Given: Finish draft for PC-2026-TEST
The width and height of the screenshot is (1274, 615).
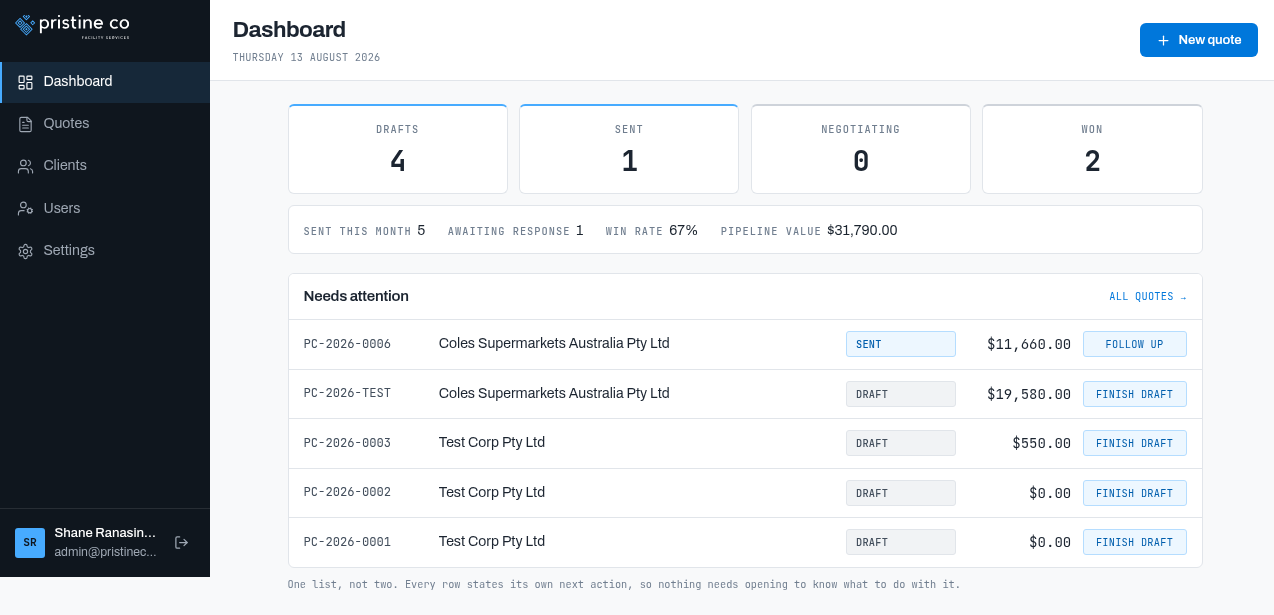Looking at the screenshot, I should point(1135,394).
